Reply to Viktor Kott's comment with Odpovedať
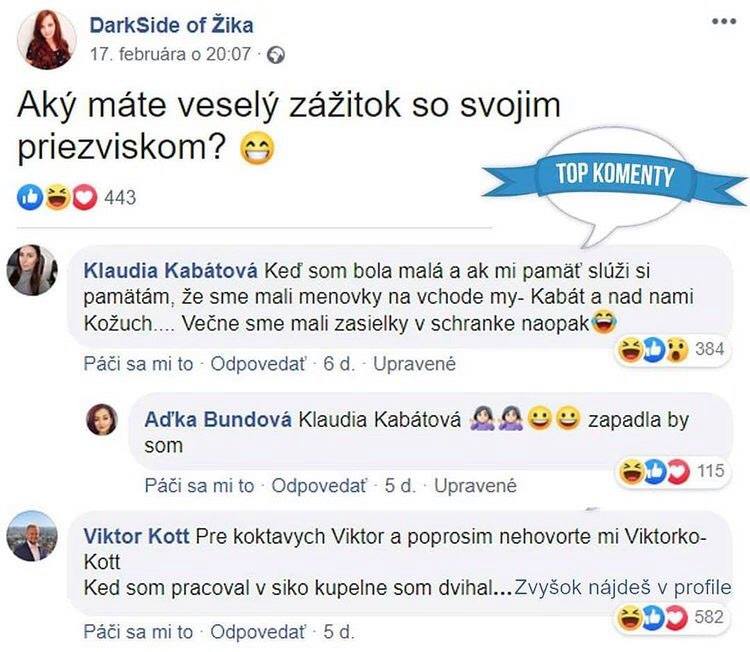Image resolution: width=750 pixels, height=652 pixels. [258, 632]
